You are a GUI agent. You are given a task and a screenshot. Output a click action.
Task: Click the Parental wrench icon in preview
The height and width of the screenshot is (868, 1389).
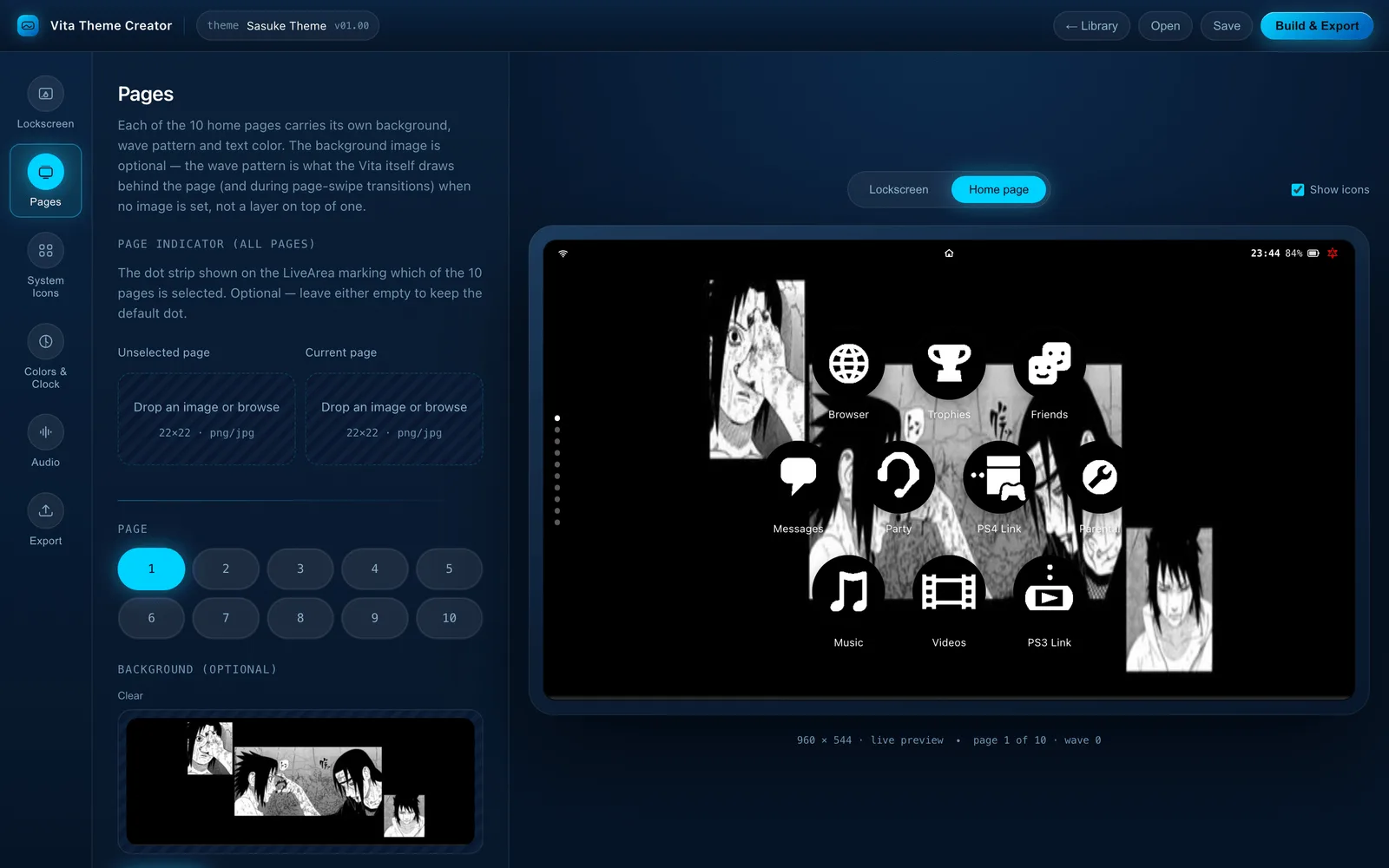click(x=1099, y=477)
